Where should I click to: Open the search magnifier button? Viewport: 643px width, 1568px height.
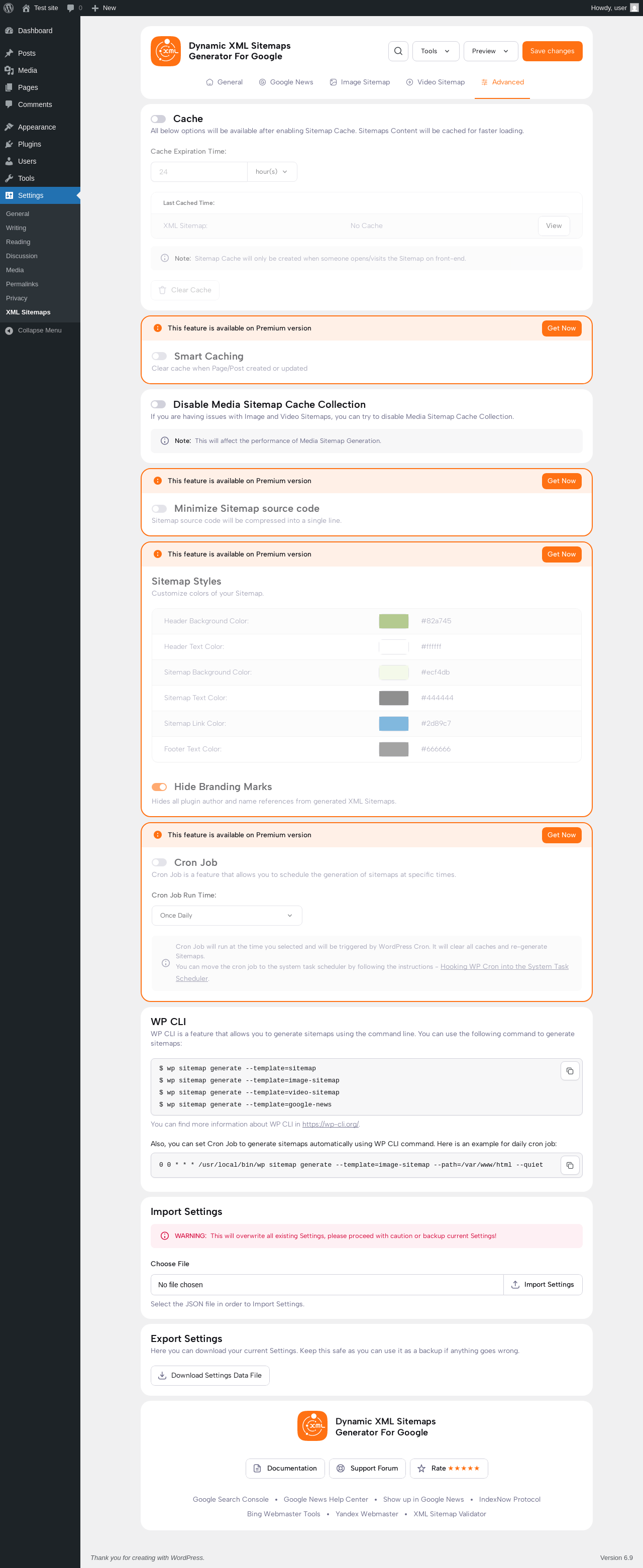(398, 51)
